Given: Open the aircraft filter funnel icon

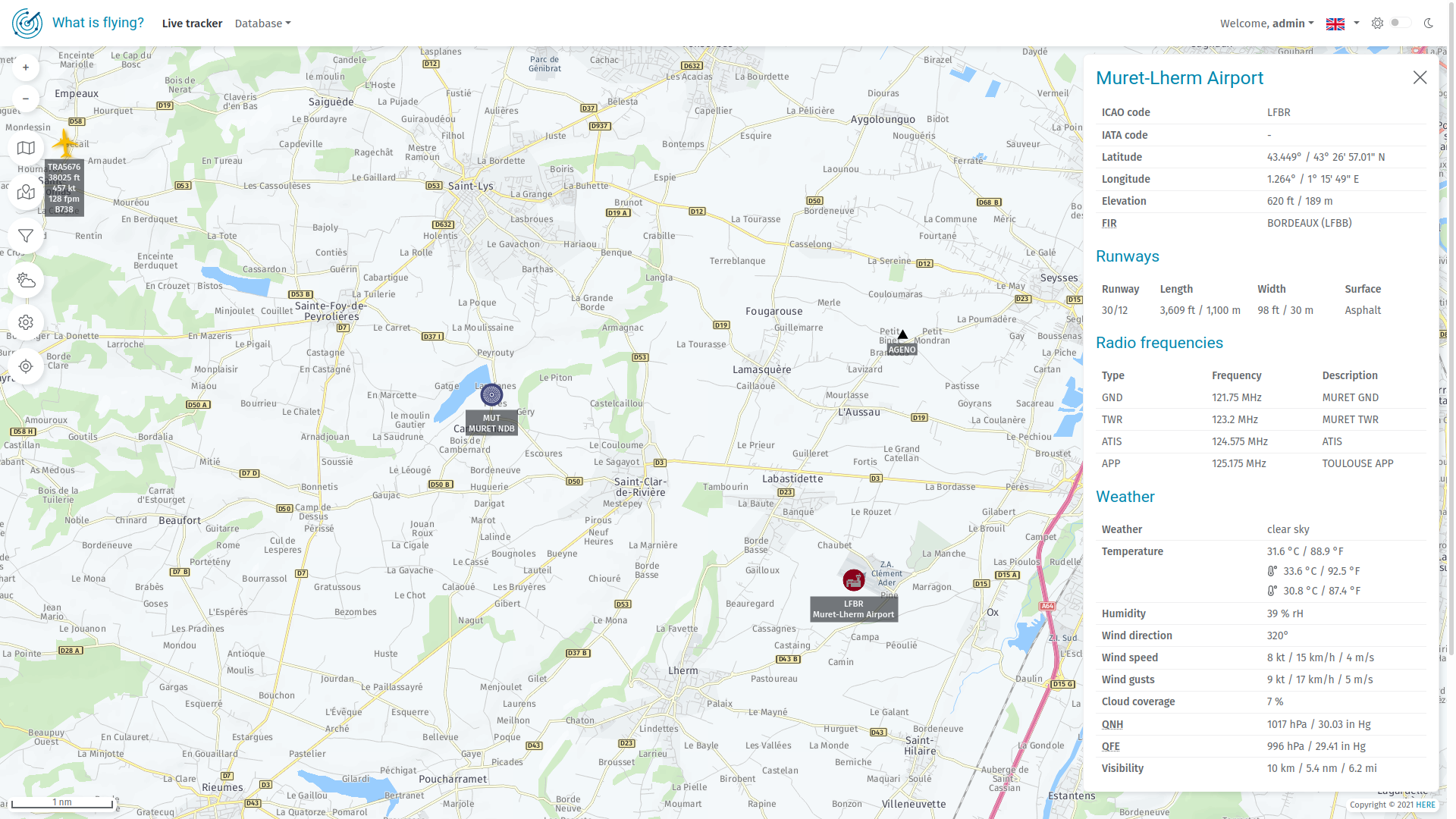Looking at the screenshot, I should (26, 236).
